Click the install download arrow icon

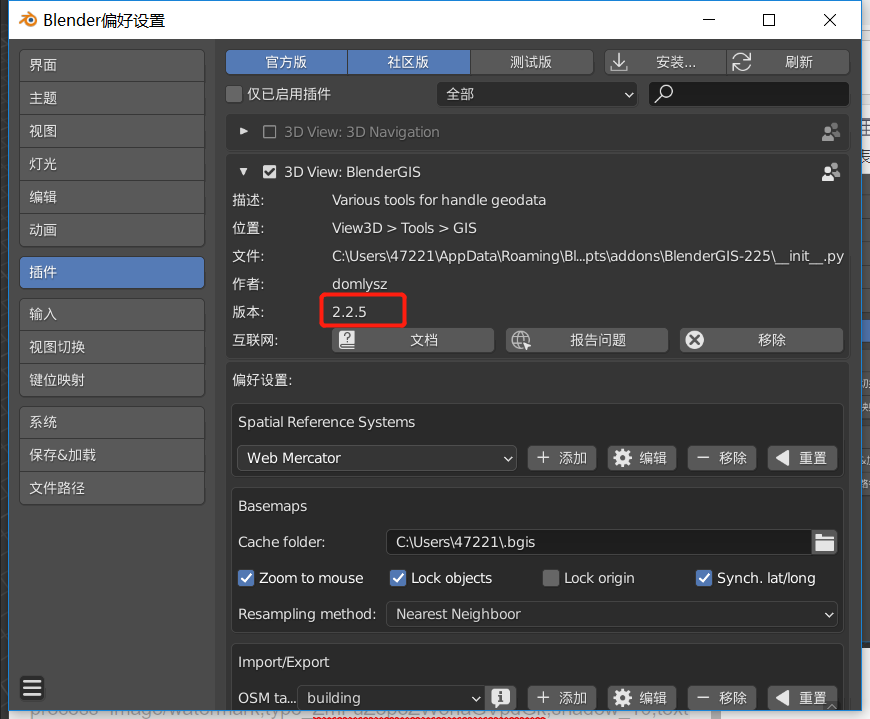tap(619, 62)
